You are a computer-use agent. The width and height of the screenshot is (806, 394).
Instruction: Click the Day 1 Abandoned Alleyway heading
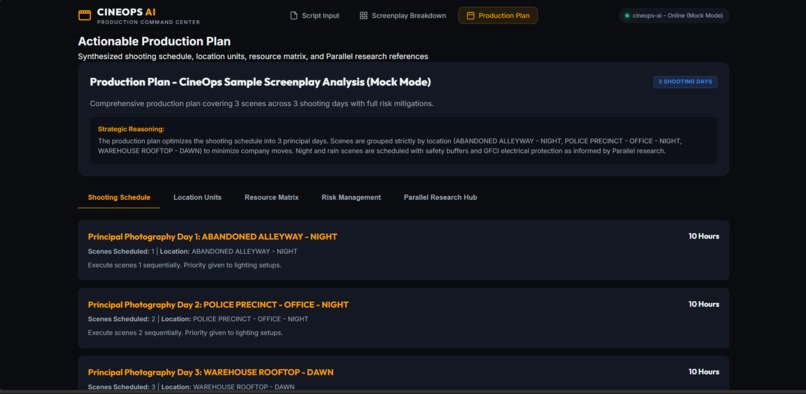(x=212, y=237)
